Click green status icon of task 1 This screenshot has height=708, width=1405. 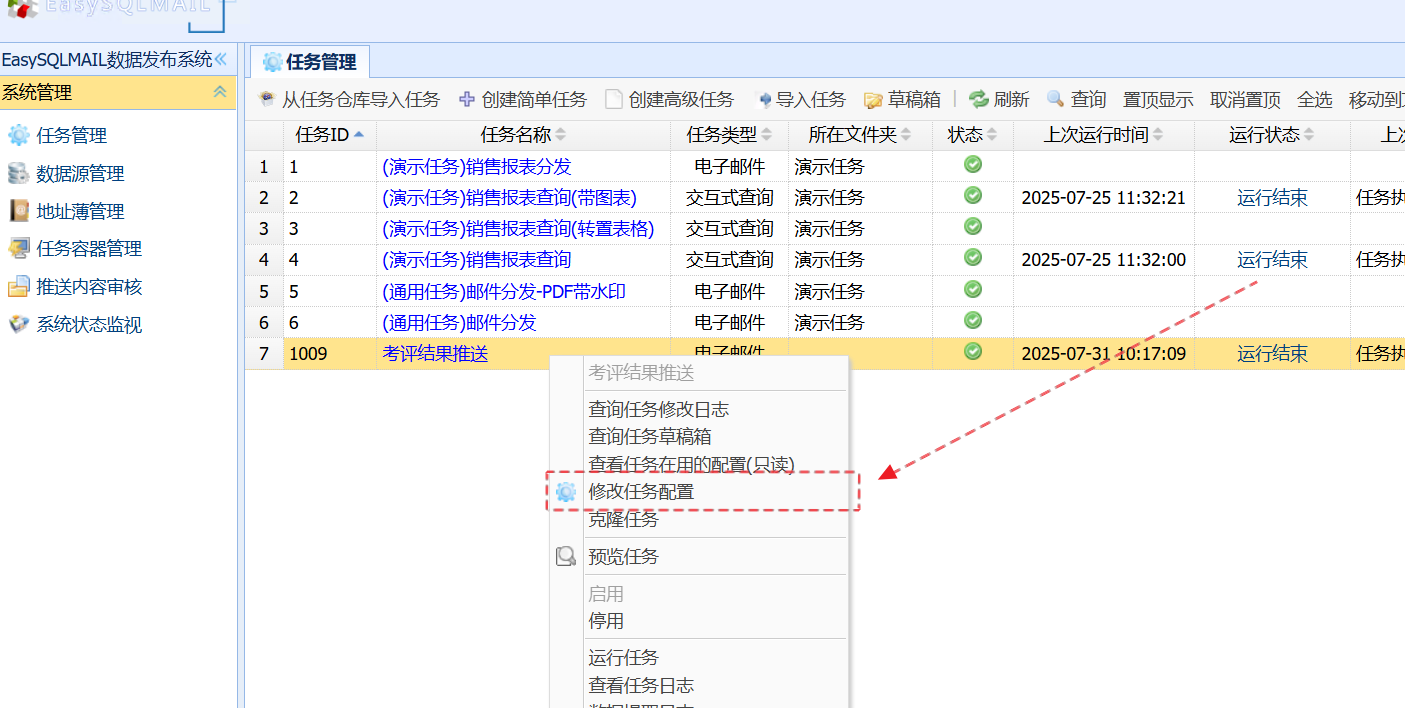(972, 165)
